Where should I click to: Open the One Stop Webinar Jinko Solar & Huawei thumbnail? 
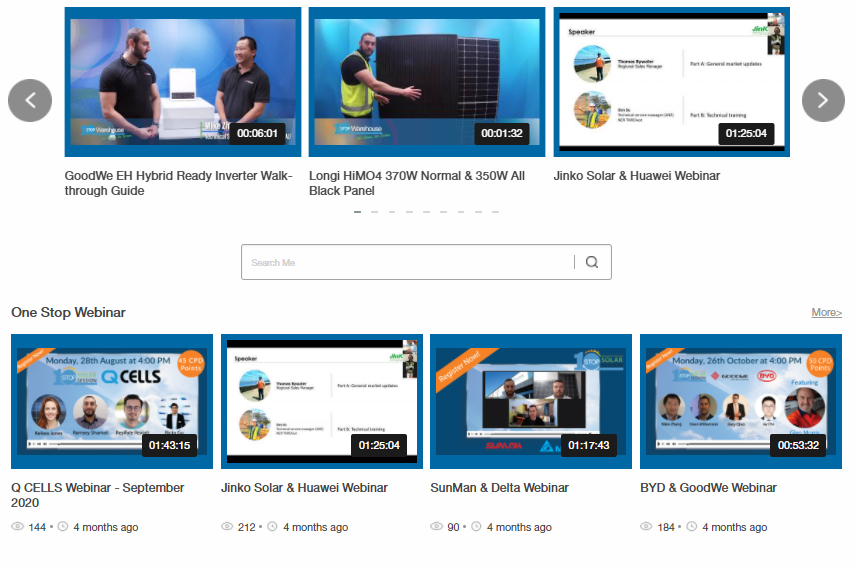(x=322, y=402)
